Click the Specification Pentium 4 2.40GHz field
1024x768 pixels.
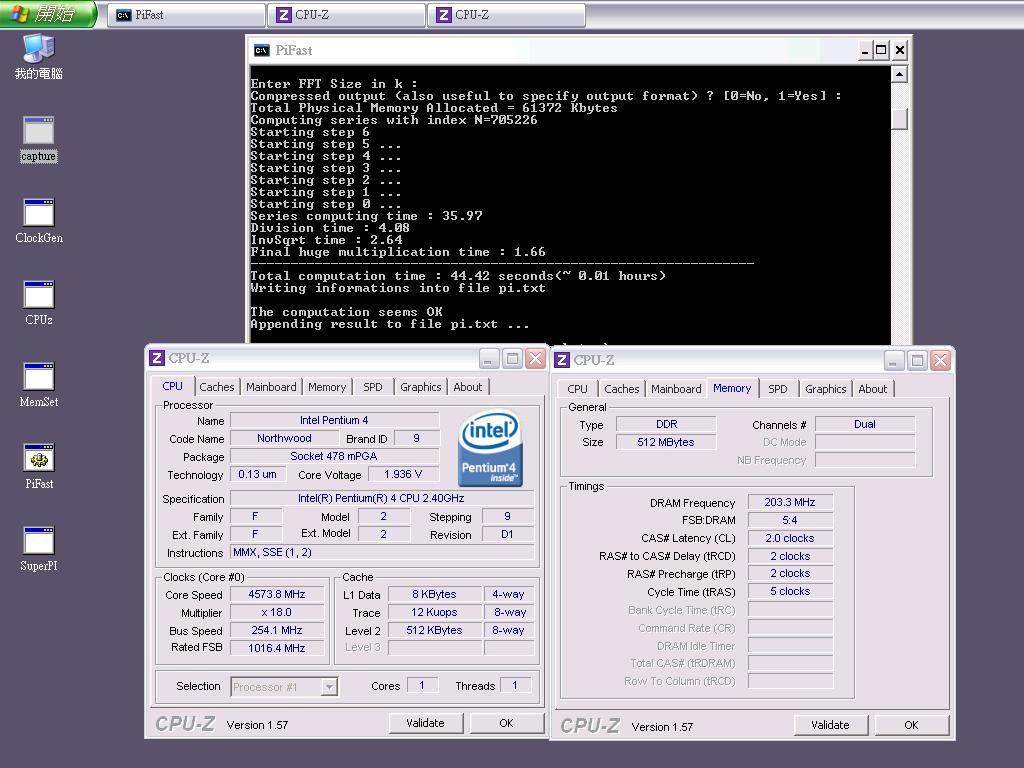(381, 498)
